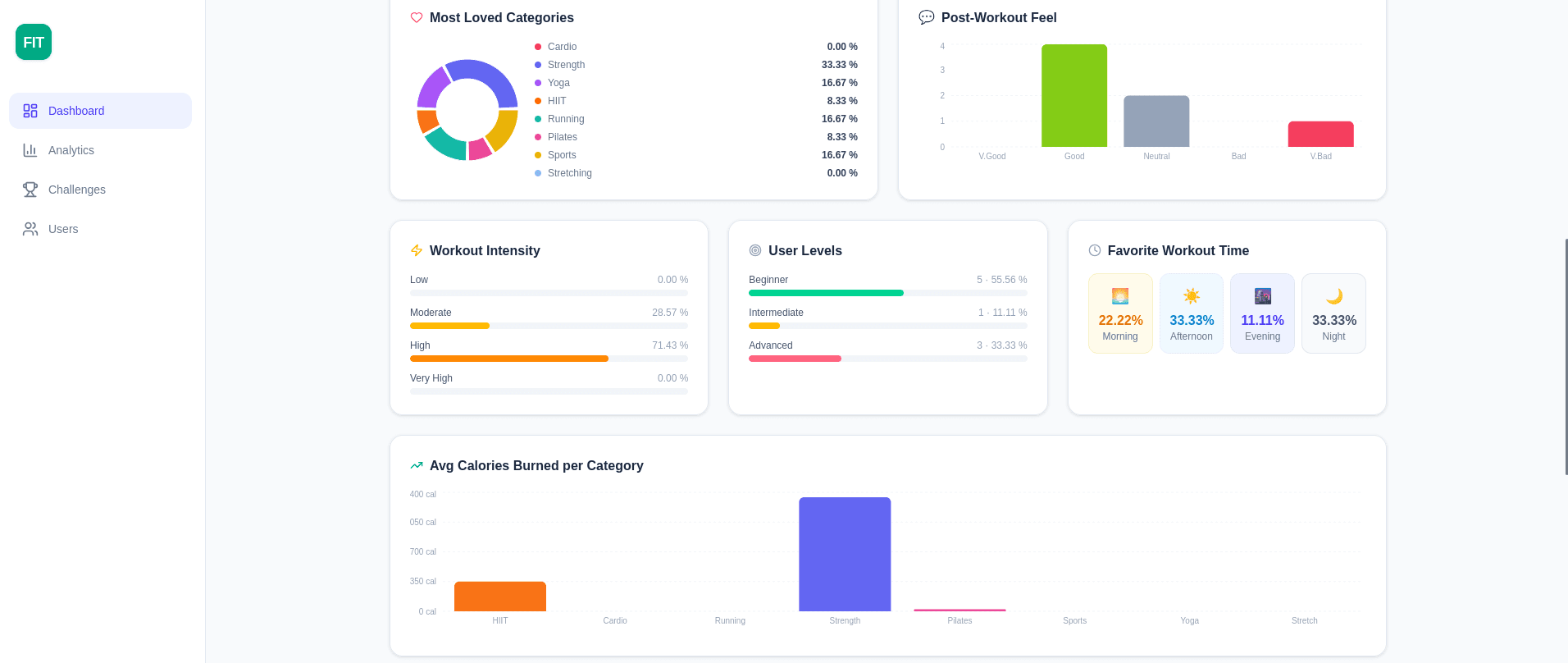The image size is (1568, 663).
Task: Click the orange HIIT calories bar
Action: point(500,597)
